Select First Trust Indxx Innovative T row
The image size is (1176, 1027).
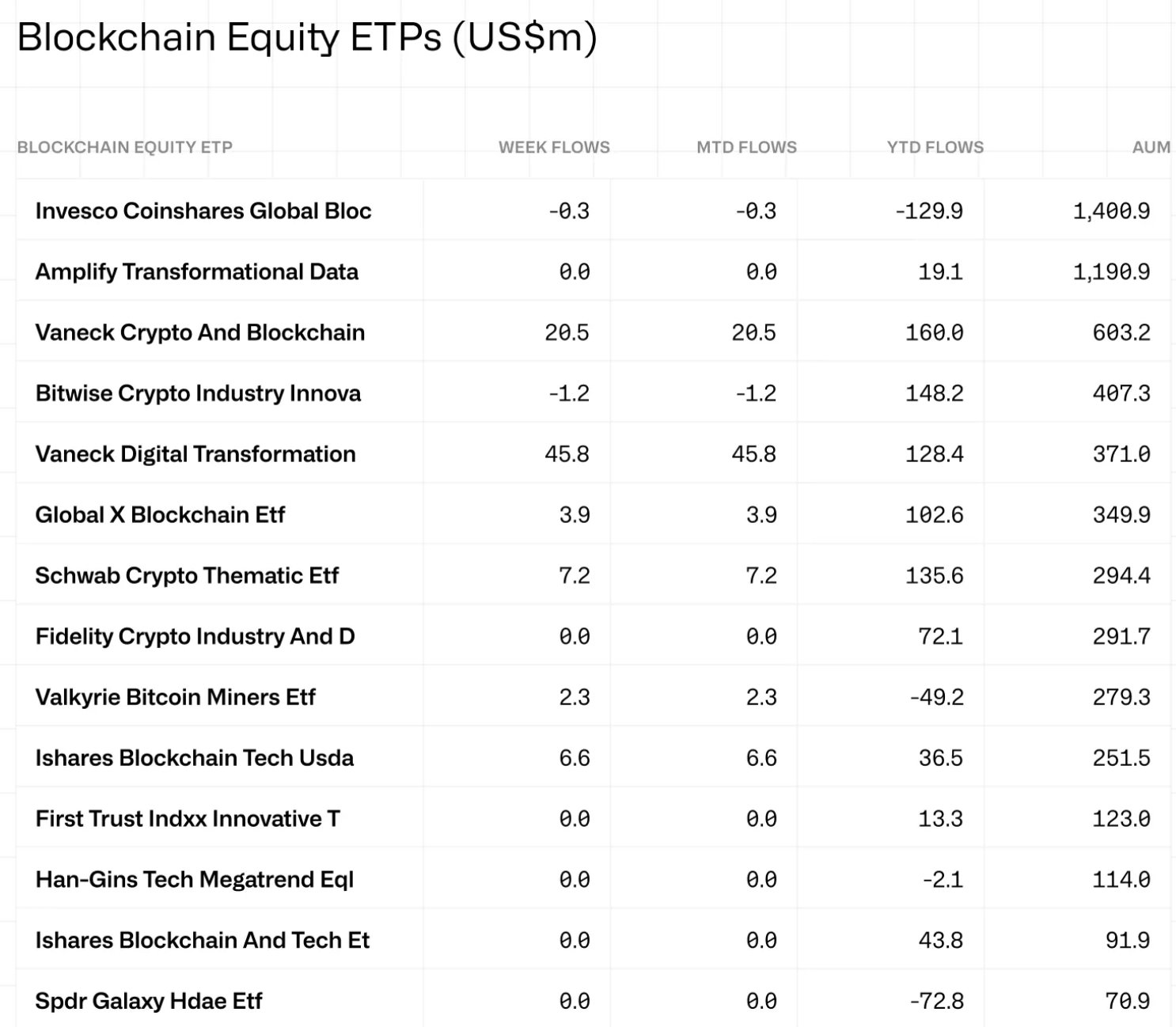pos(188,819)
